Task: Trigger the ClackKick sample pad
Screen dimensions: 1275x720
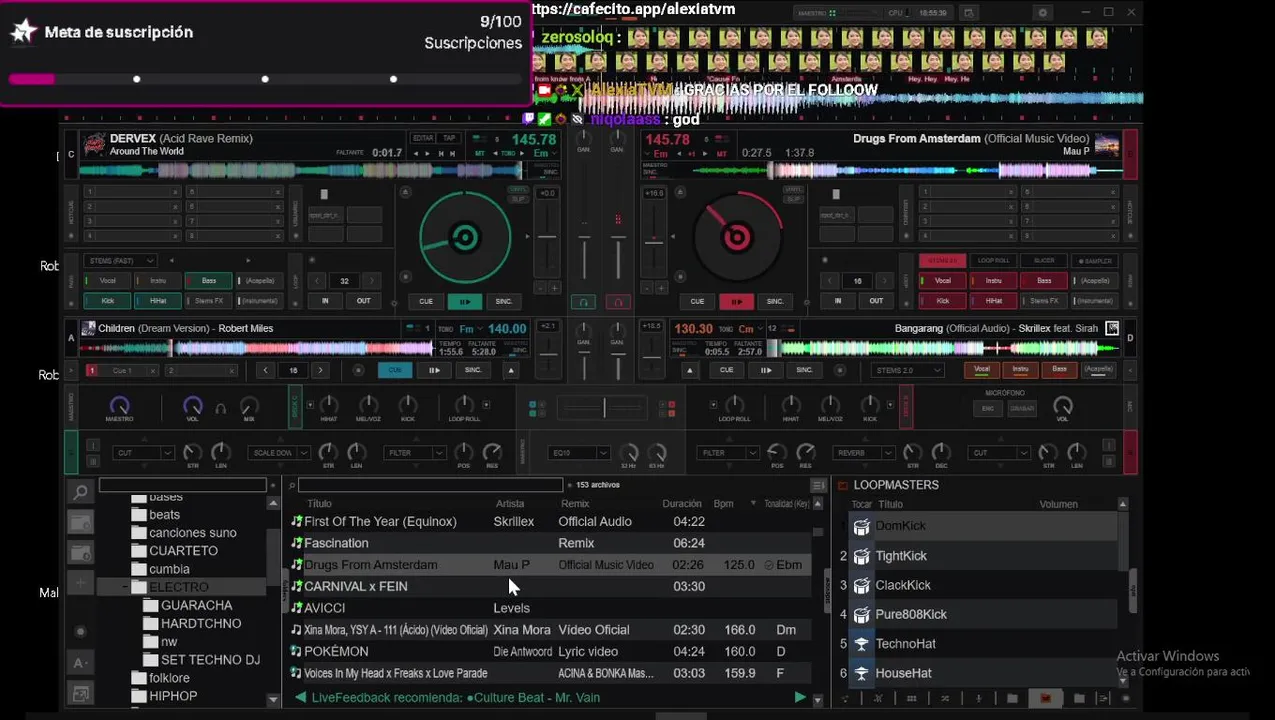Action: [x=861, y=585]
